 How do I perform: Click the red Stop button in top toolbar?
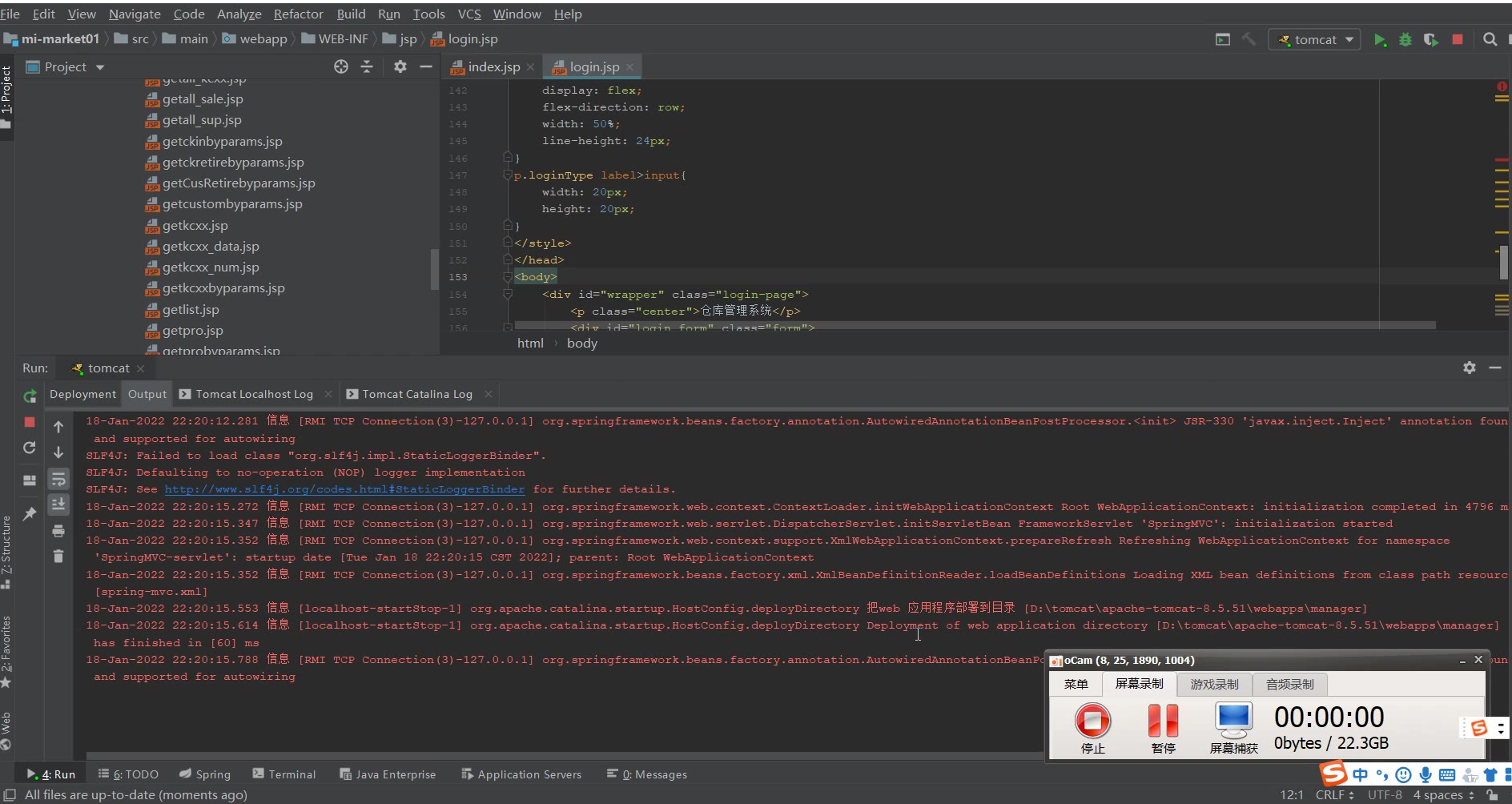click(1458, 39)
